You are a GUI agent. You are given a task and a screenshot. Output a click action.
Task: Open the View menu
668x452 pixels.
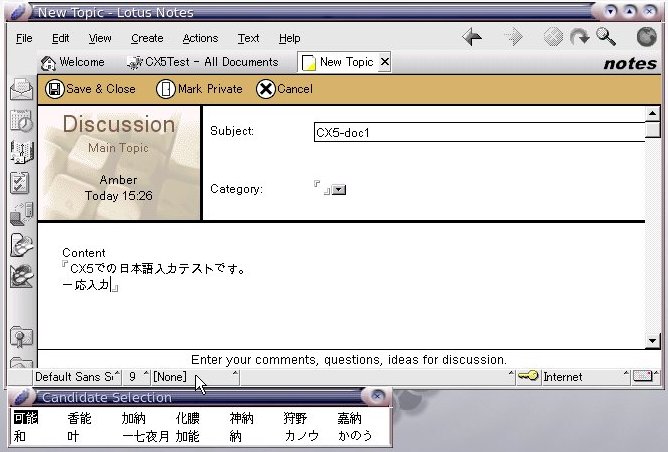point(100,38)
